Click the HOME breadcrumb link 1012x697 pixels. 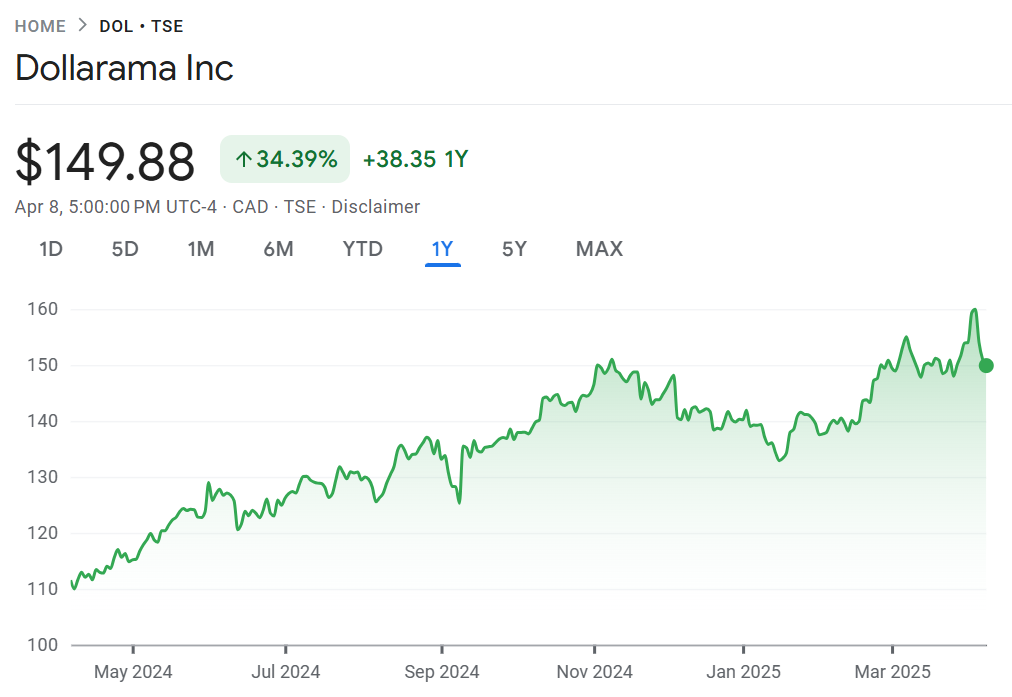(x=40, y=26)
